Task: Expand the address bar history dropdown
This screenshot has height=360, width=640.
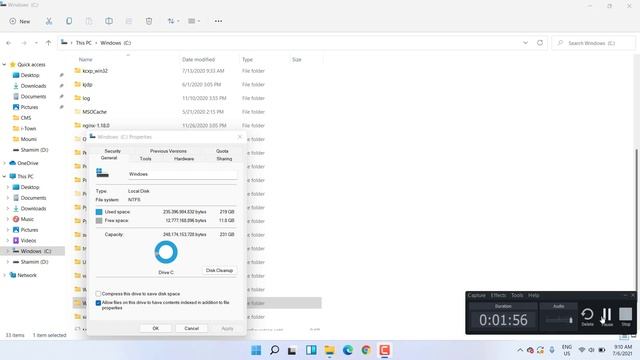Action: (x=525, y=43)
